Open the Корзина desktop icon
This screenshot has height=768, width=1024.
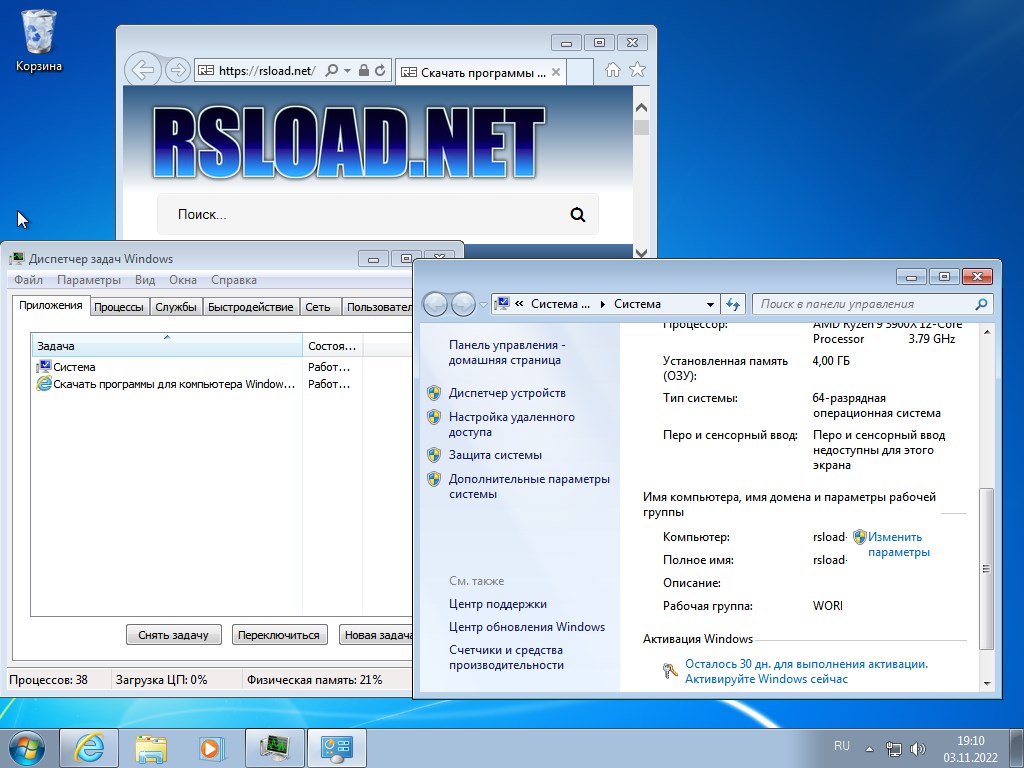point(37,33)
